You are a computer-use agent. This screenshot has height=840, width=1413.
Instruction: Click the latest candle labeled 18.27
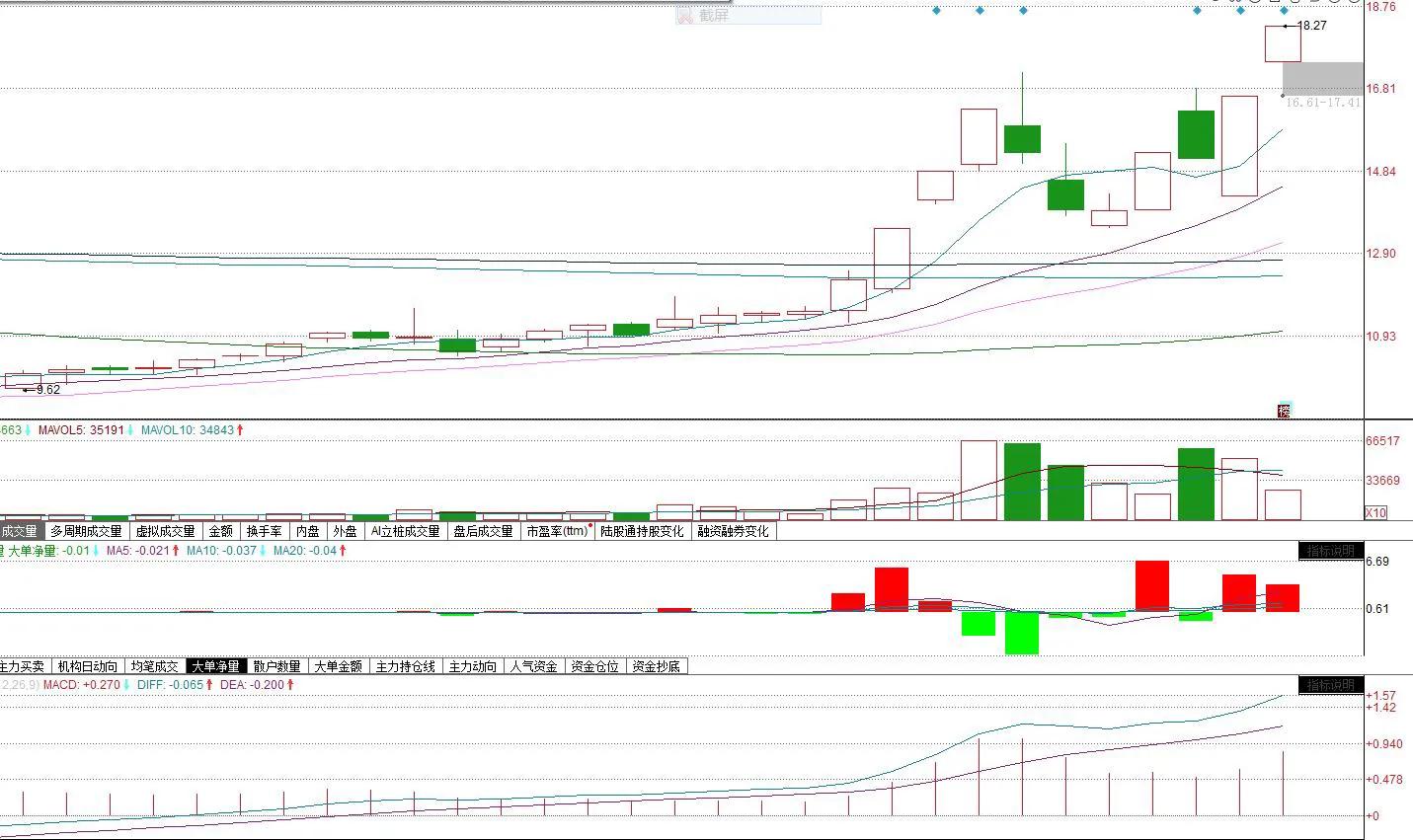1283,43
